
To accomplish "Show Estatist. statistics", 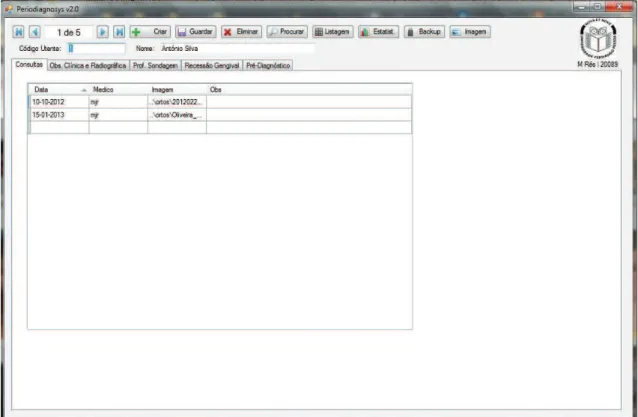I will (x=378, y=32).
